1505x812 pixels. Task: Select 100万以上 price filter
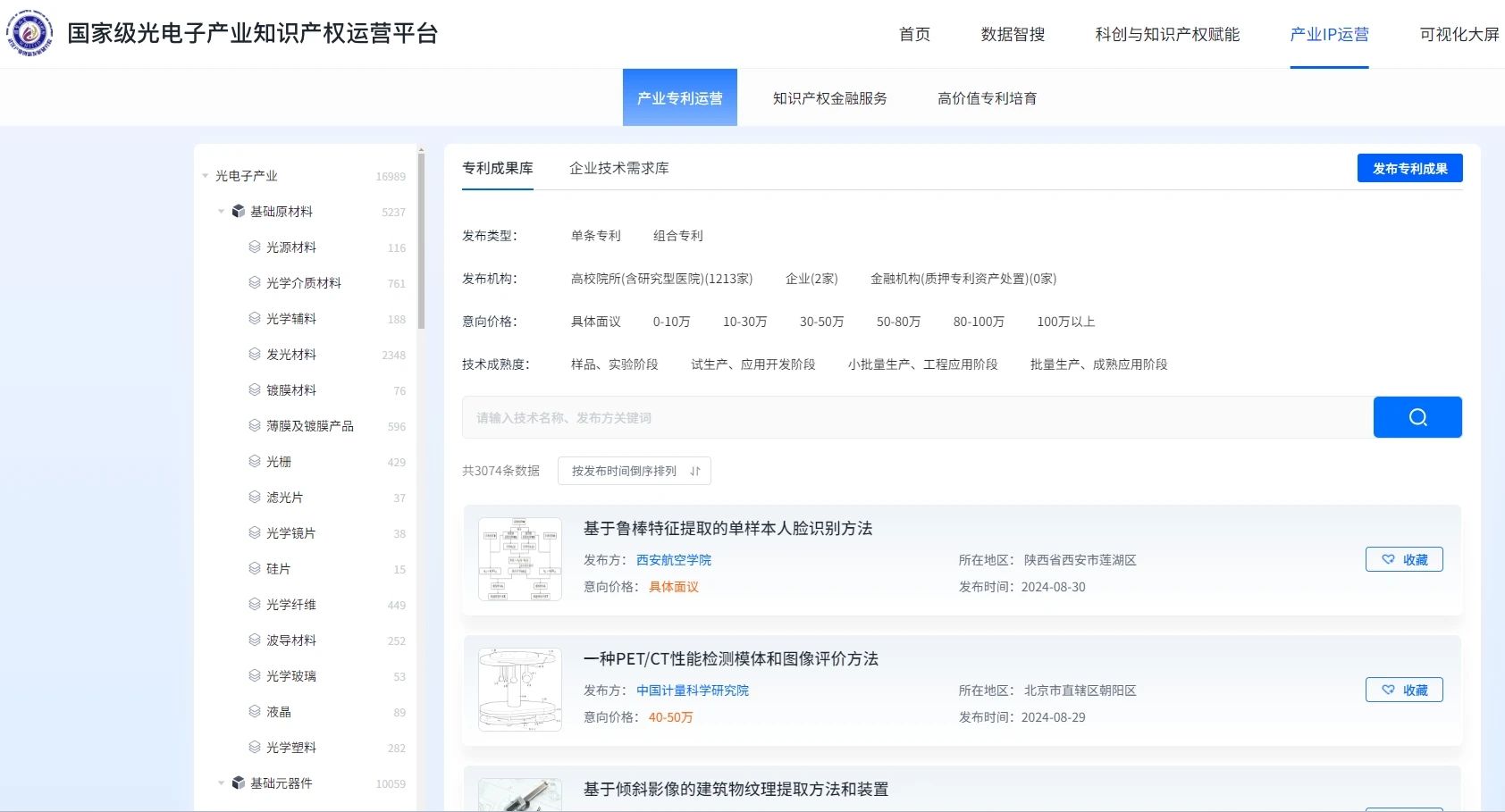tap(1066, 322)
